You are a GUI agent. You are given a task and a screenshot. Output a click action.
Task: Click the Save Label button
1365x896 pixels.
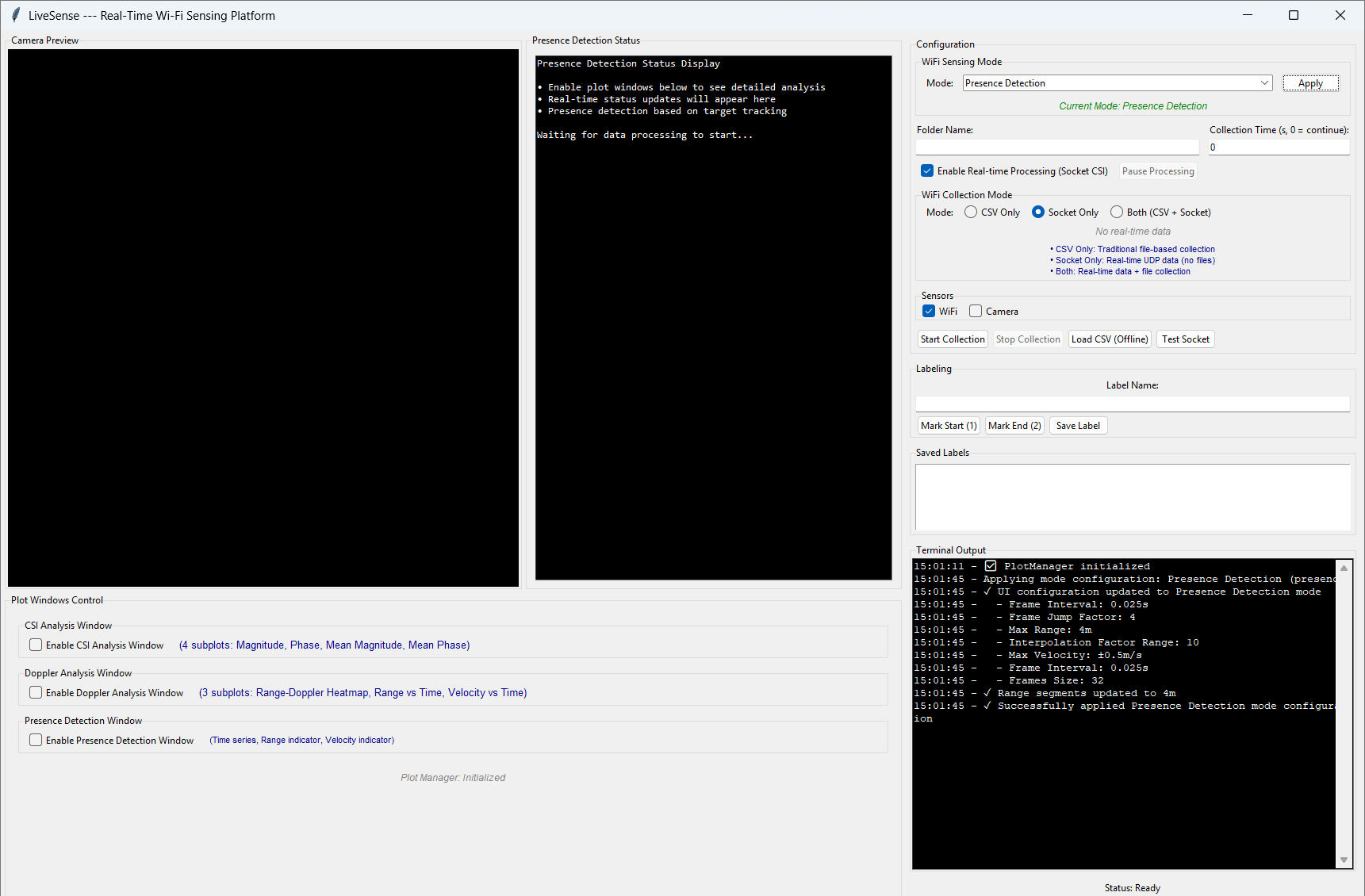[x=1078, y=426]
